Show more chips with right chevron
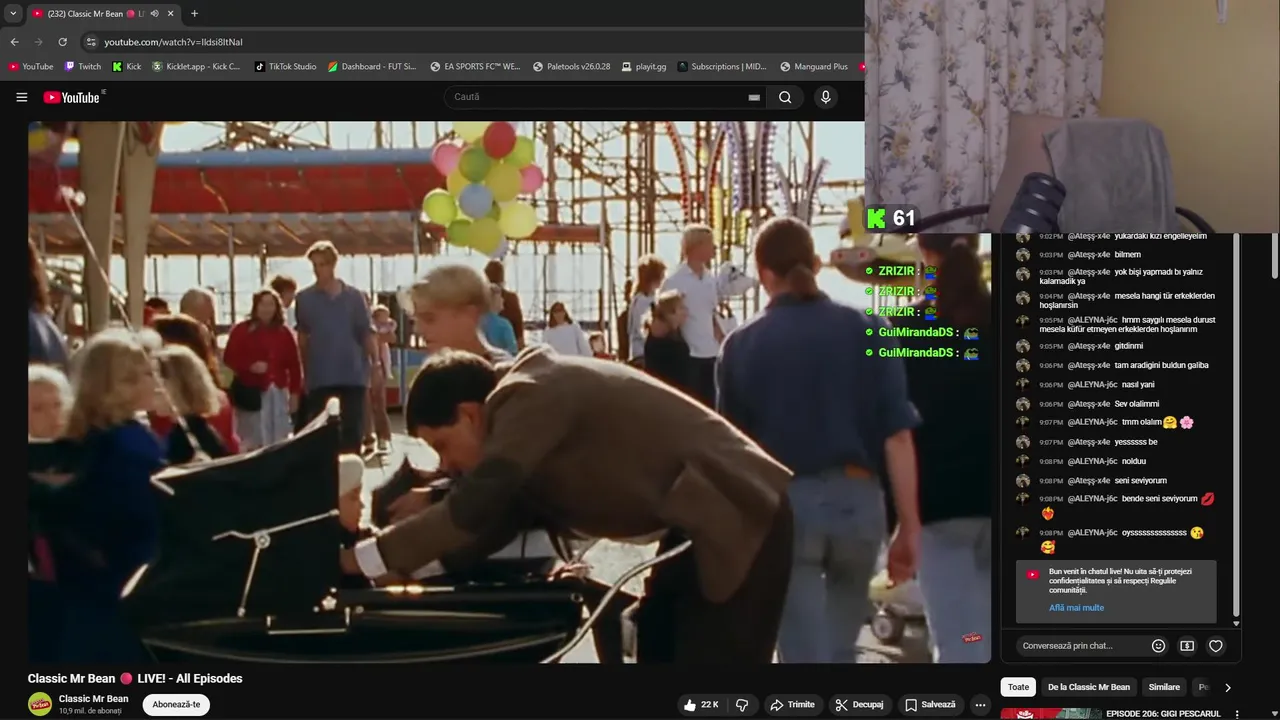 point(1228,687)
